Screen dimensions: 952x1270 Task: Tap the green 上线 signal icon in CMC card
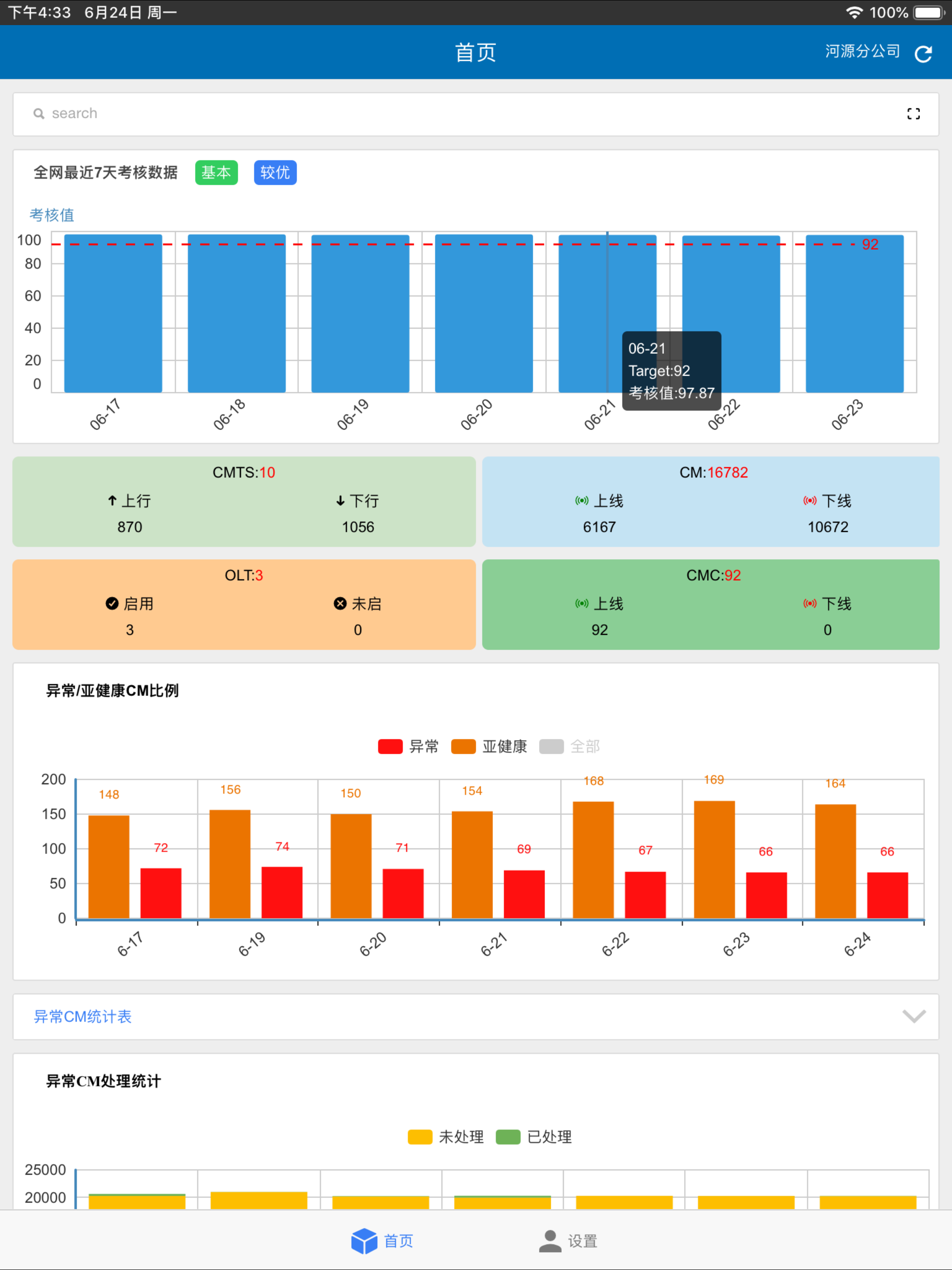click(582, 603)
